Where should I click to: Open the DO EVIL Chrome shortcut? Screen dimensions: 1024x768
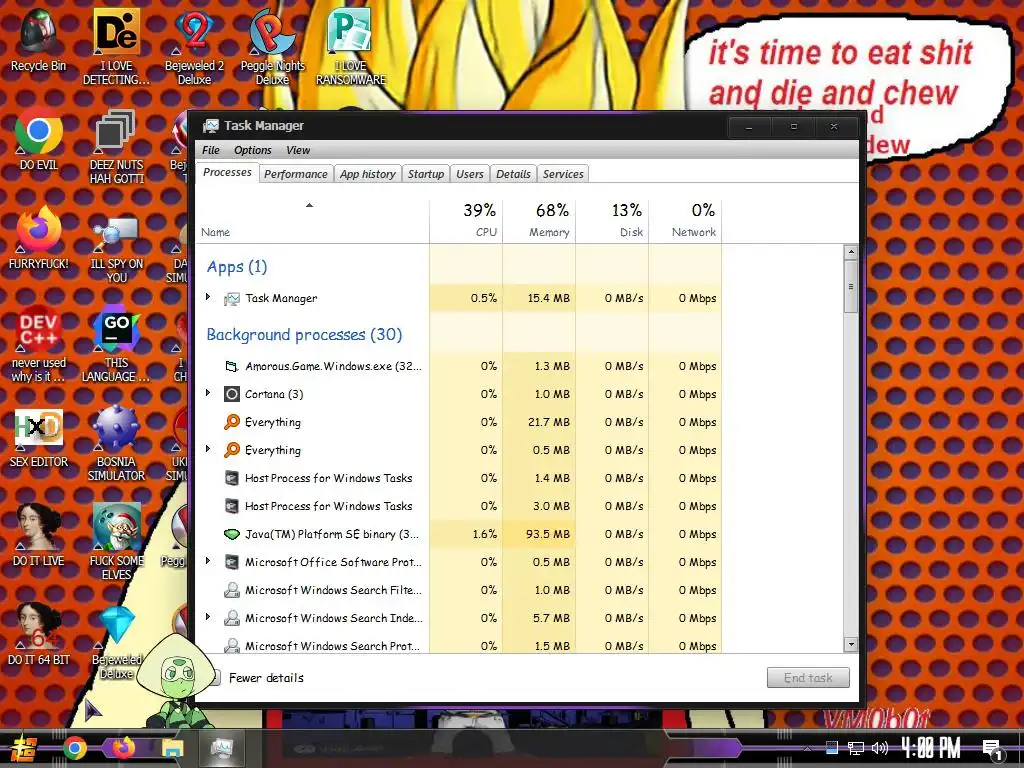[39, 140]
